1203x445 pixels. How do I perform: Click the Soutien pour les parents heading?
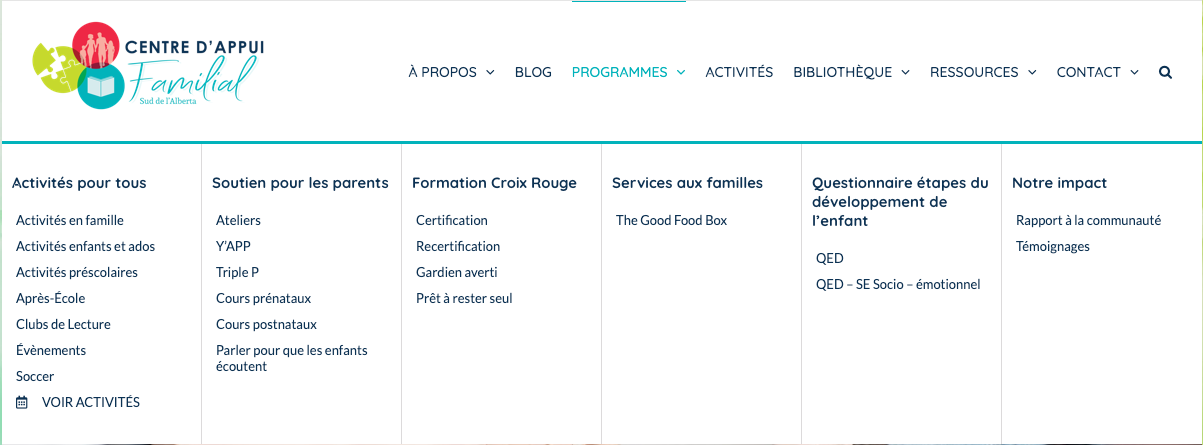[x=300, y=183]
